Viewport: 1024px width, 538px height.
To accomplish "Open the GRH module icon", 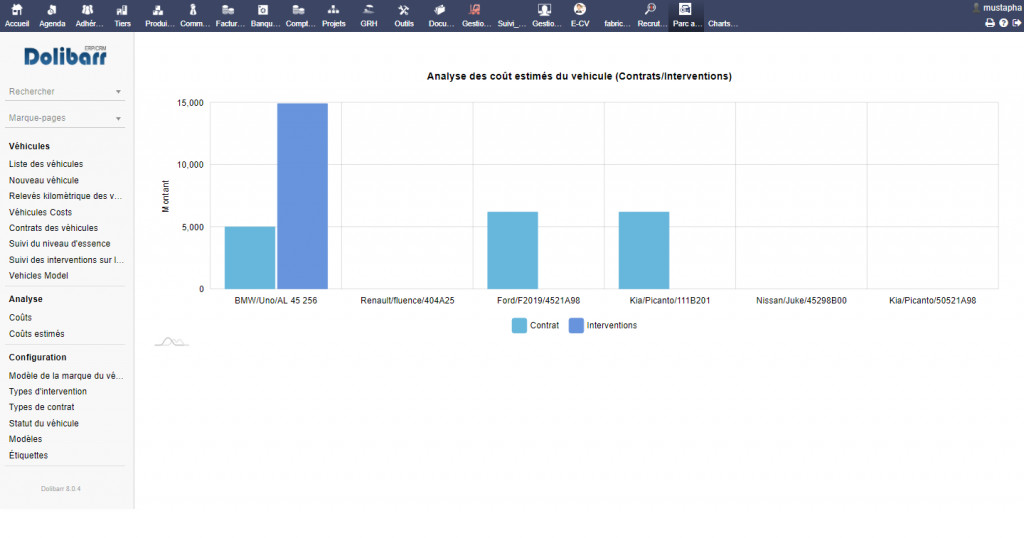I will pos(368,10).
